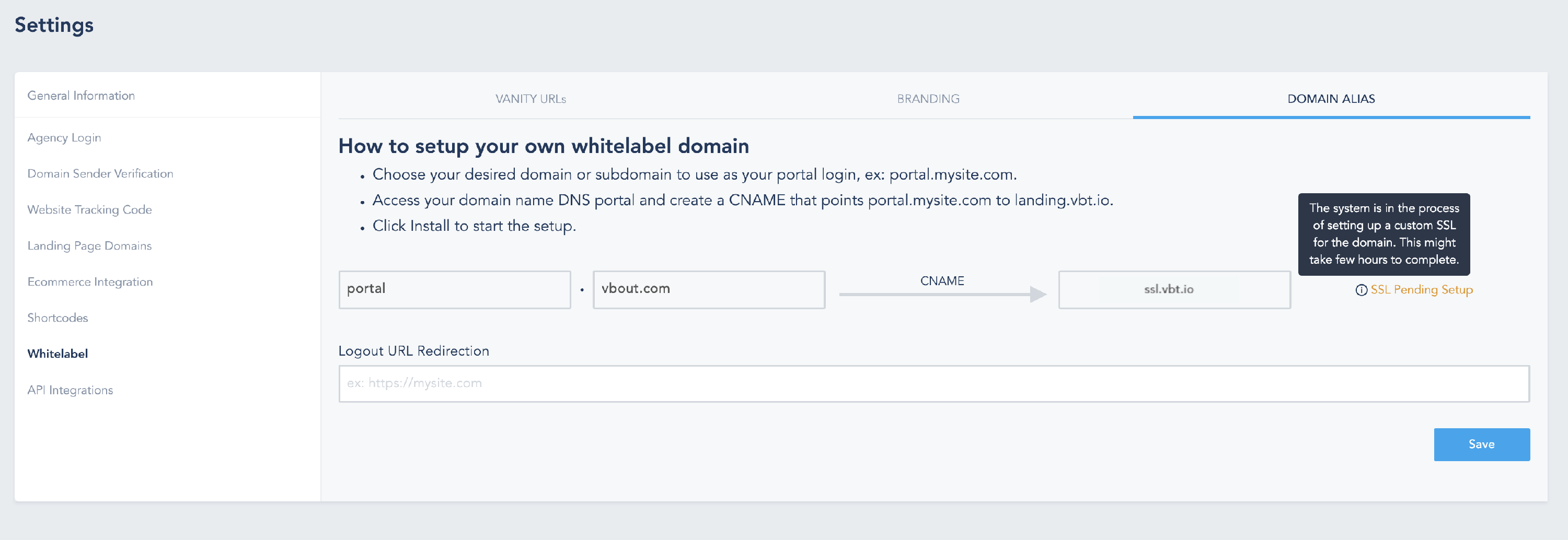Screen dimensions: 1568x540
Task: Click the 'Access your domain name DNS' instruction
Action: pyautogui.click(x=743, y=201)
